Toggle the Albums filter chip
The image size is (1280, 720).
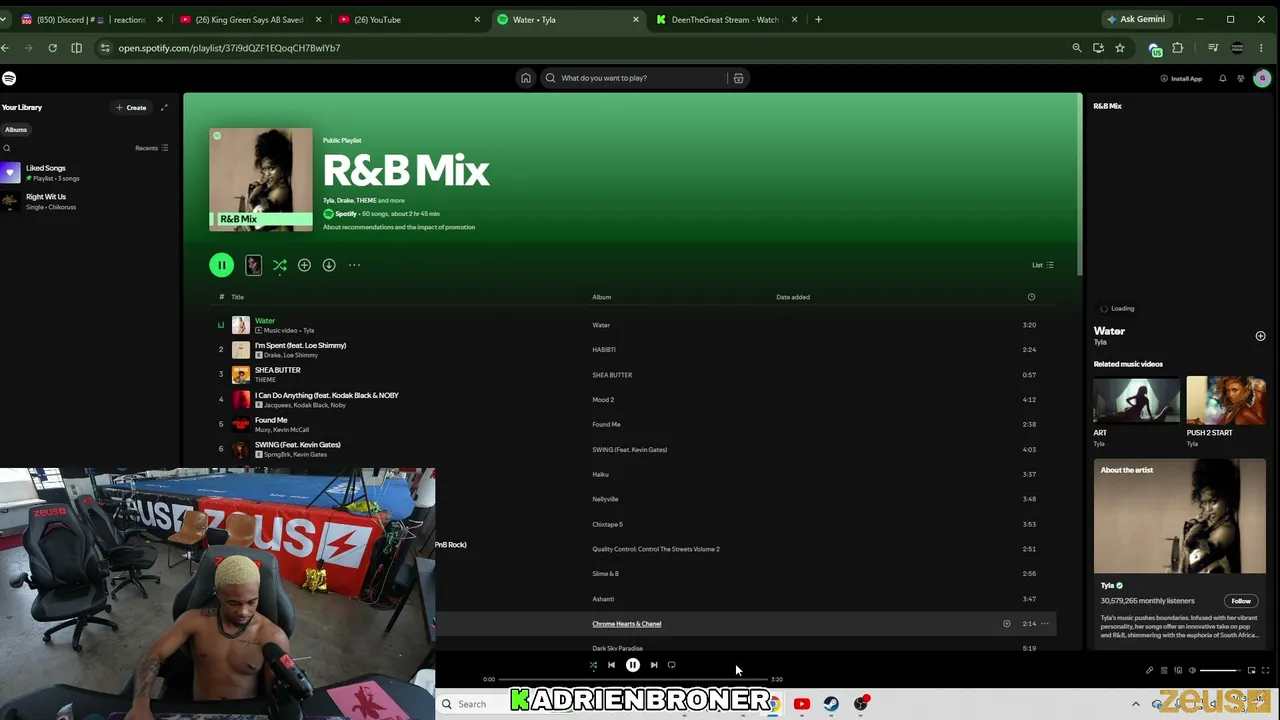16,129
